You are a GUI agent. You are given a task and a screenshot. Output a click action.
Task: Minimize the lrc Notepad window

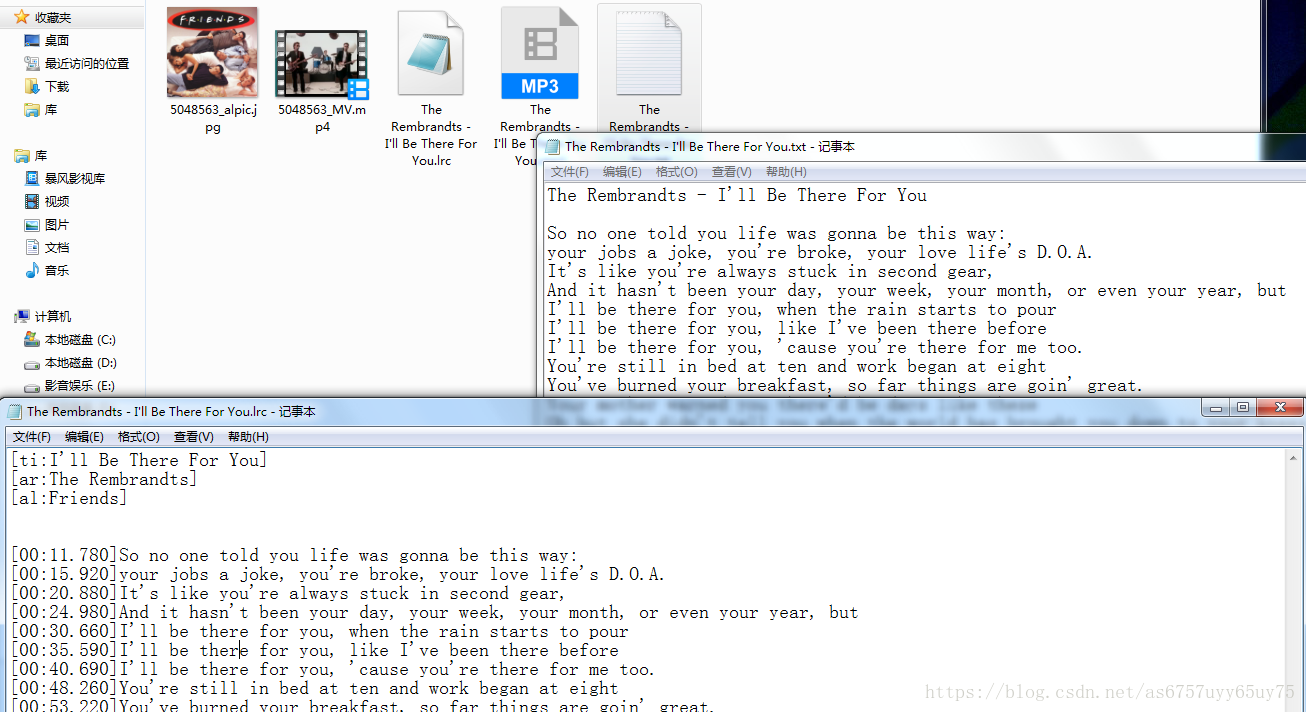1214,407
